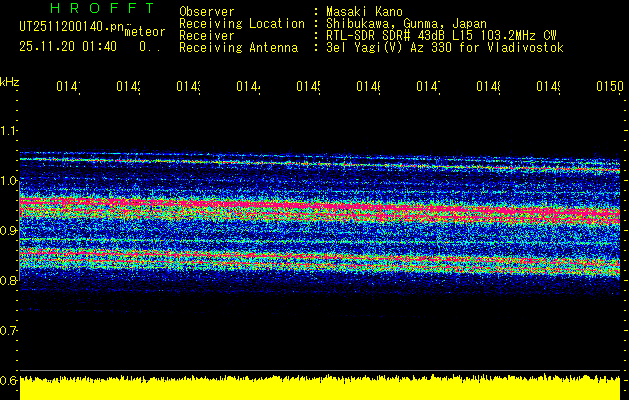Click the 1.0 frequency axis label
The height and width of the screenshot is (400, 629).
[9, 181]
